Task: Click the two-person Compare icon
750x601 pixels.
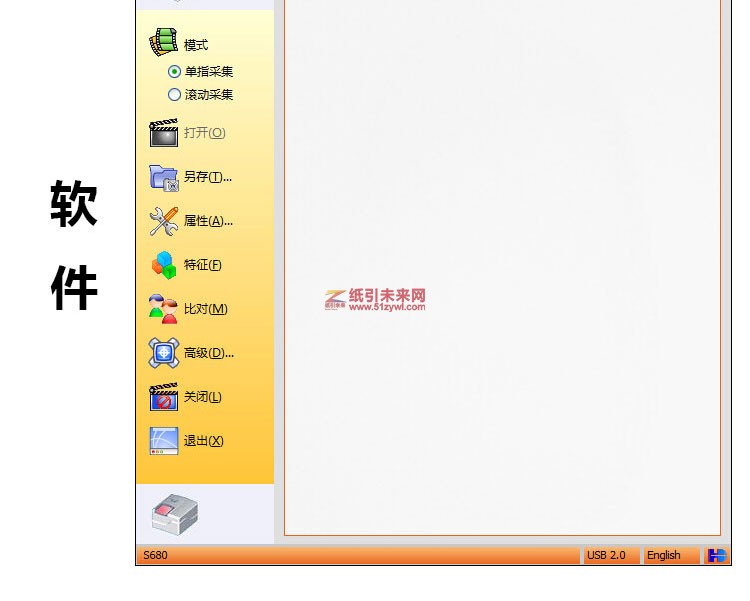Action: pyautogui.click(x=163, y=309)
